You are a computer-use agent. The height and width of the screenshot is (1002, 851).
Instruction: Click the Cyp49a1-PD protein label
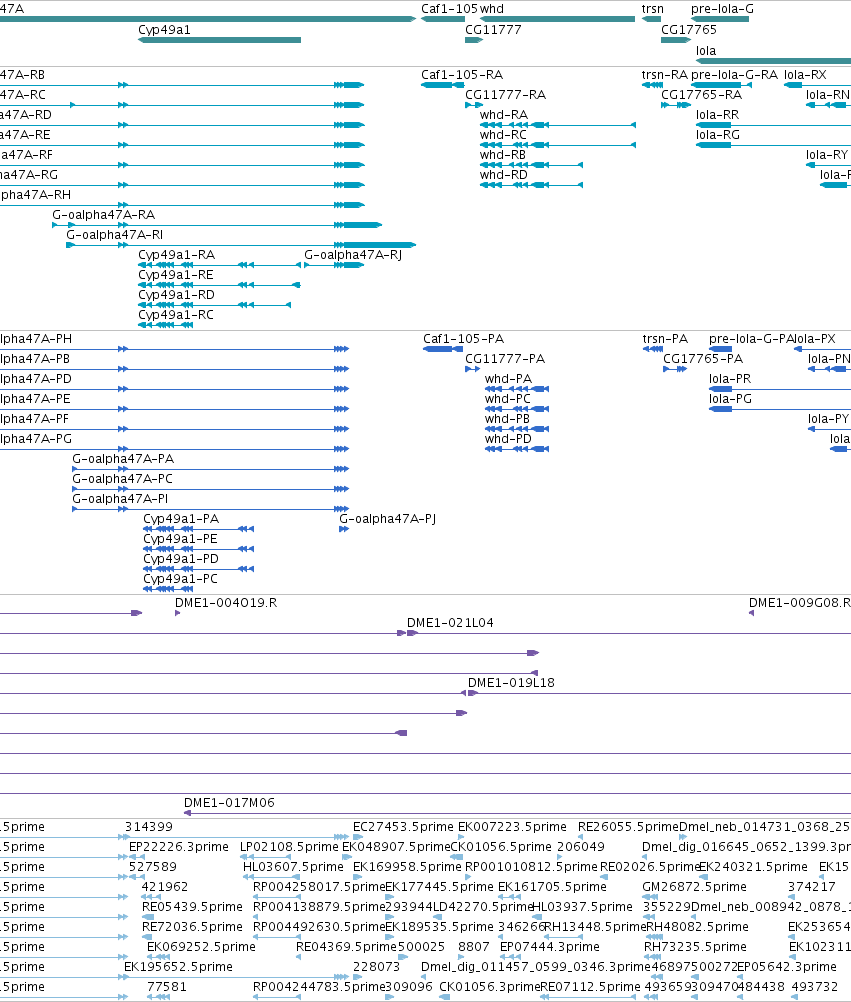pos(181,559)
